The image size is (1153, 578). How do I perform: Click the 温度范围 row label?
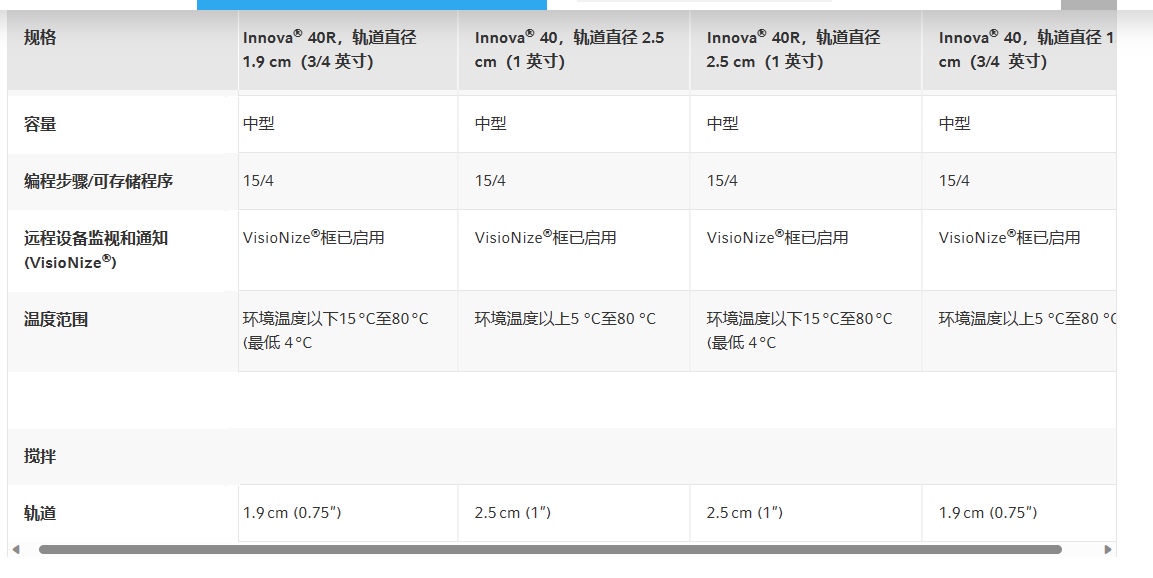pyautogui.click(x=56, y=319)
